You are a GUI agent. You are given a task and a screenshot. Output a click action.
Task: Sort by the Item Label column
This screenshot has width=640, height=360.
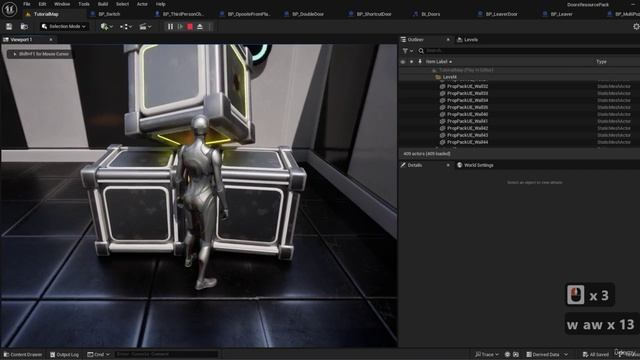(439, 62)
